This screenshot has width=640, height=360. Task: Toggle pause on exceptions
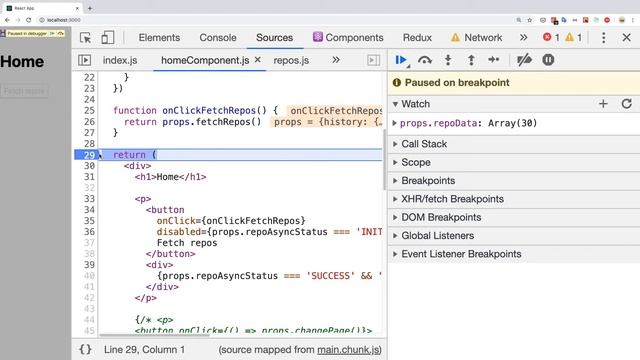[x=548, y=60]
